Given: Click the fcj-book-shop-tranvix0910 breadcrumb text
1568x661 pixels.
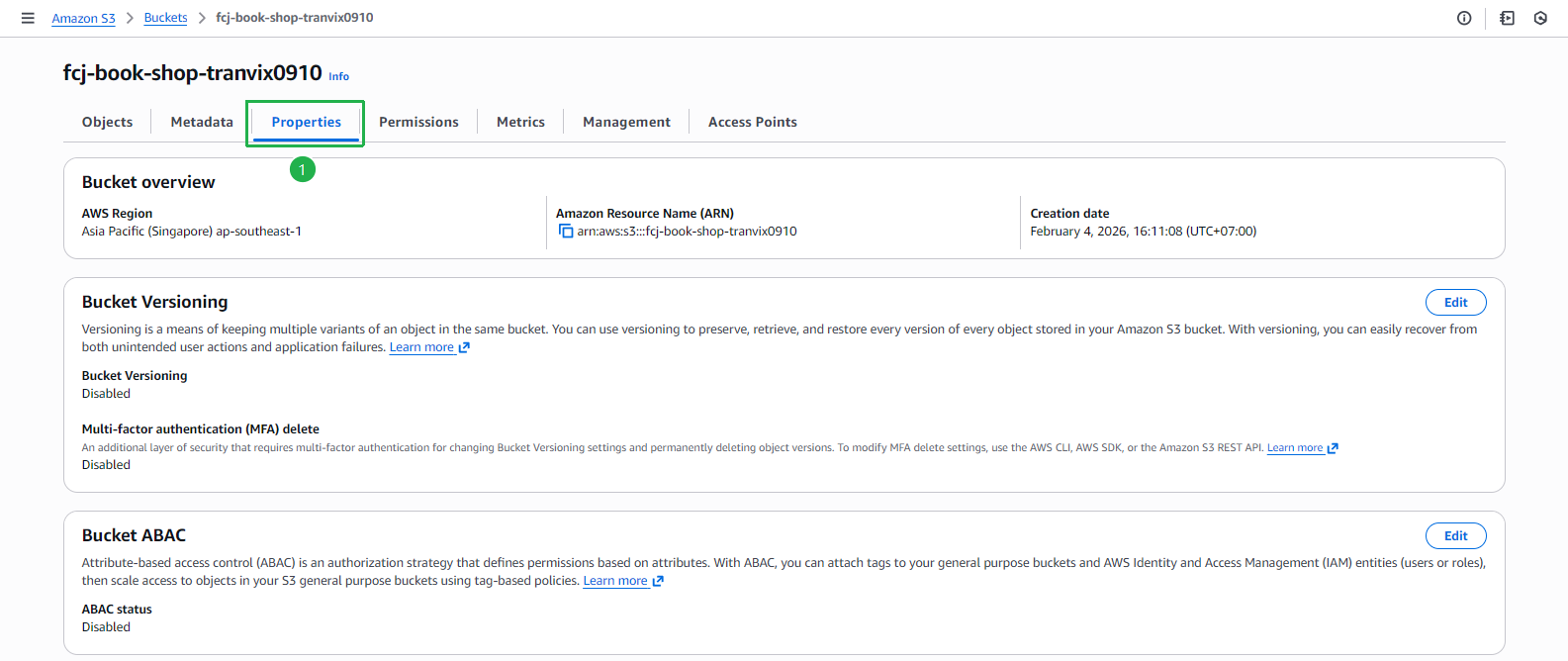Looking at the screenshot, I should (x=295, y=18).
